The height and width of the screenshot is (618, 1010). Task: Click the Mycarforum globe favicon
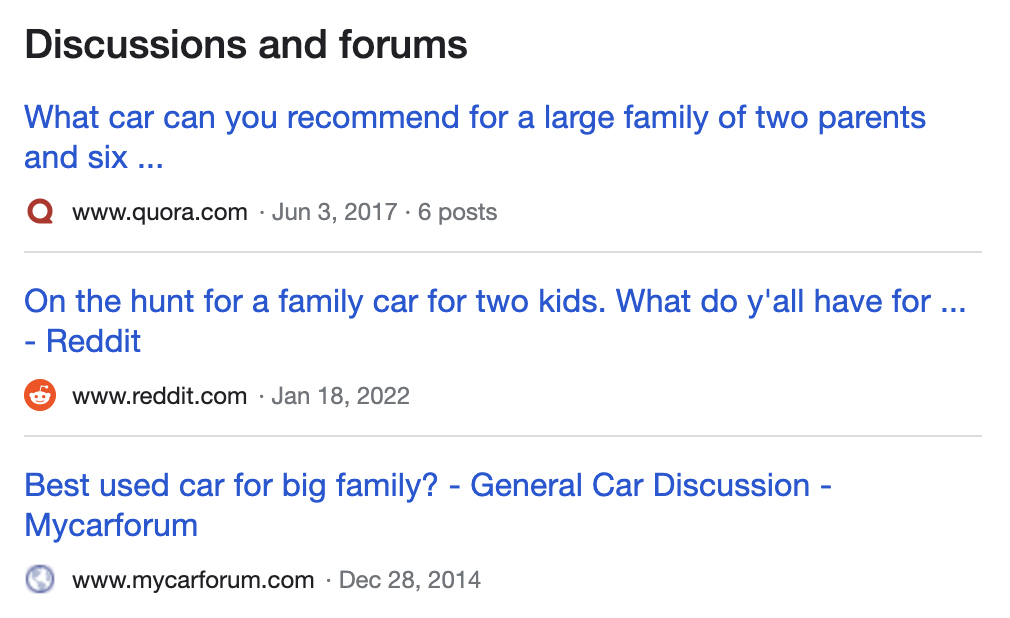coord(40,580)
